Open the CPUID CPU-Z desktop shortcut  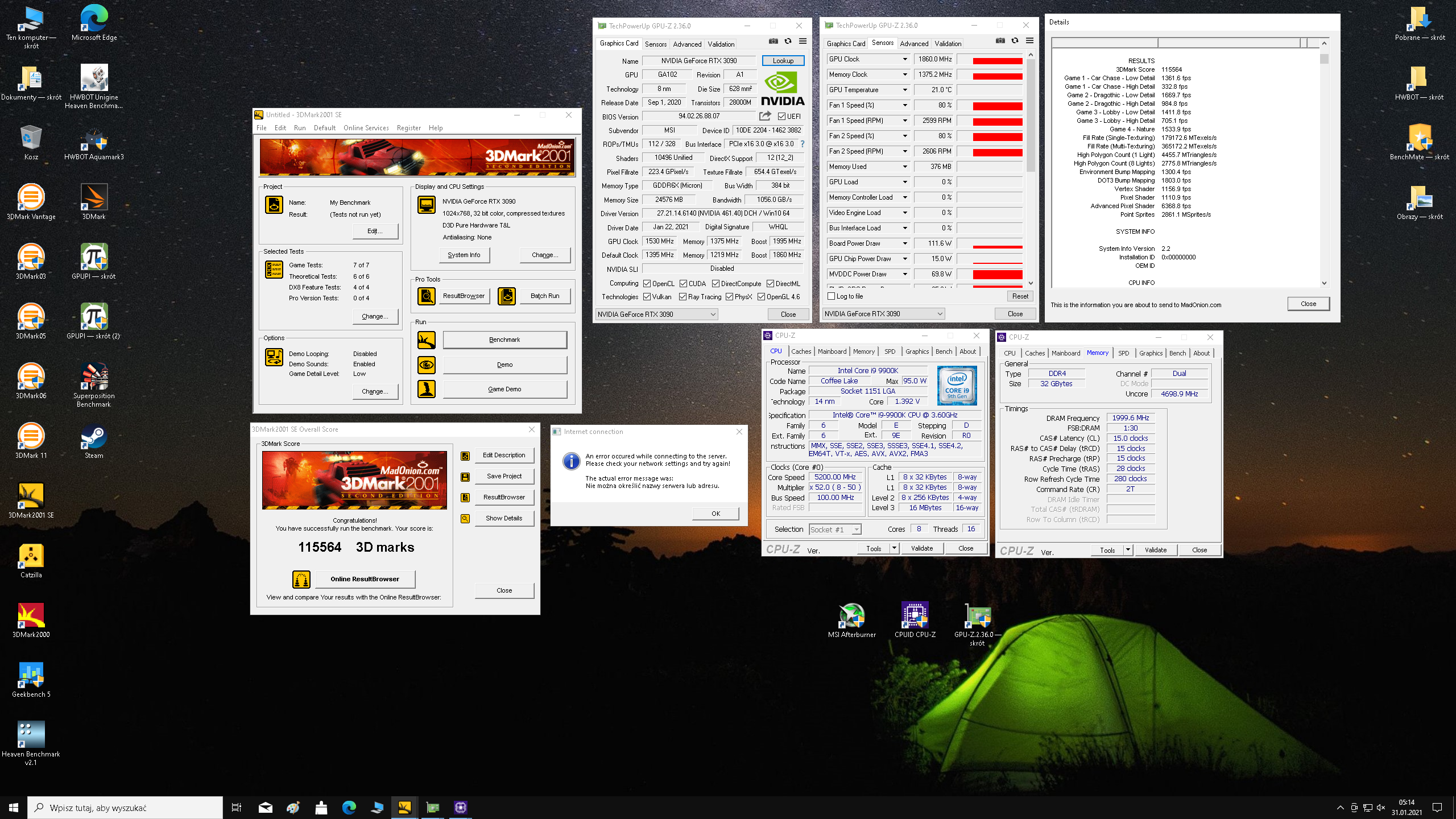pos(915,620)
